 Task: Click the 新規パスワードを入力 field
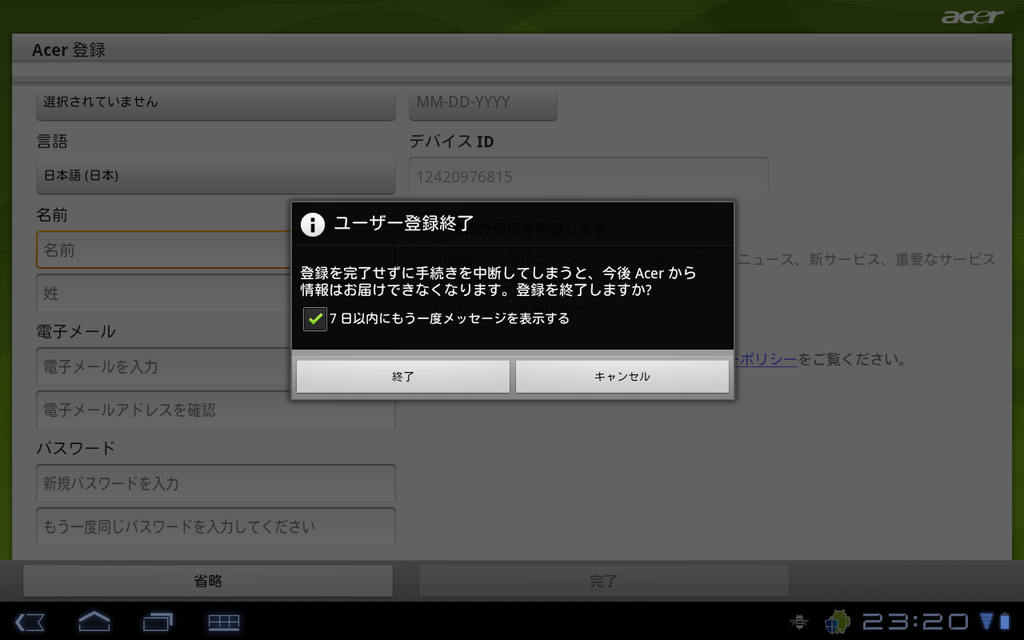tap(216, 484)
